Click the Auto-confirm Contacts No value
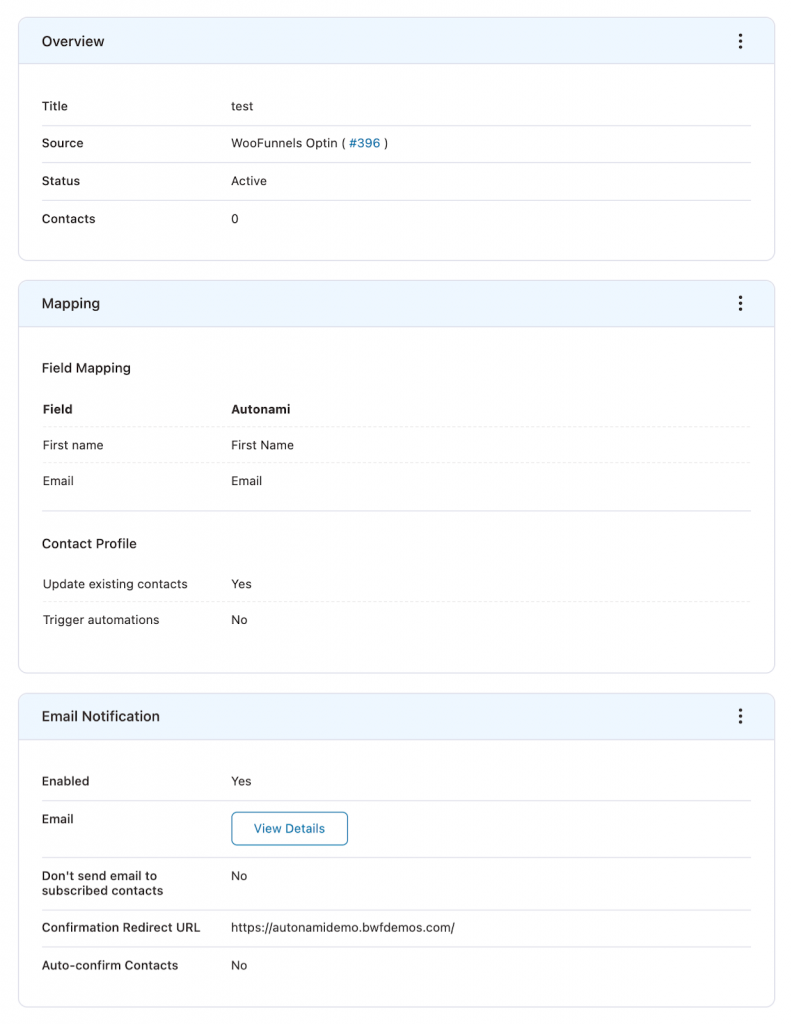 click(239, 965)
